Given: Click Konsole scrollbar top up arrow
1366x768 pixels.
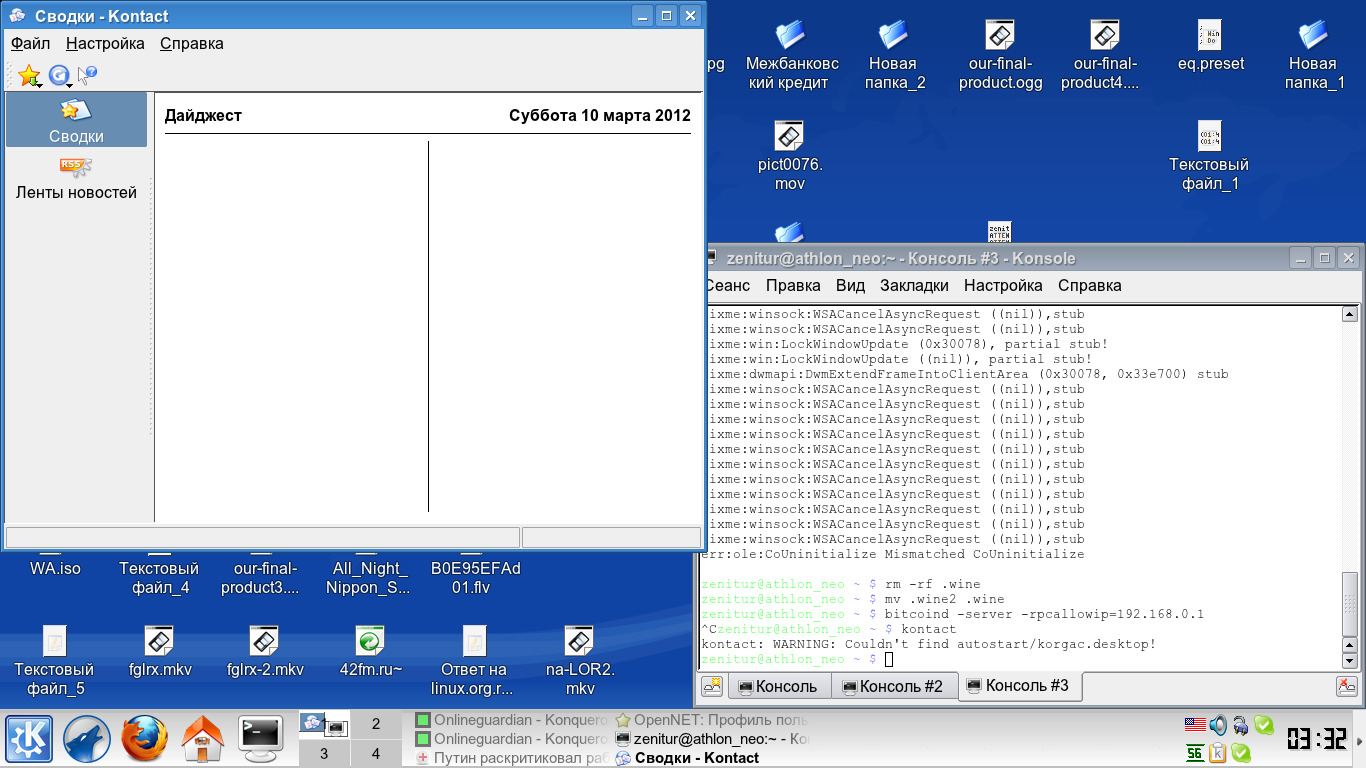Looking at the screenshot, I should (1349, 315).
